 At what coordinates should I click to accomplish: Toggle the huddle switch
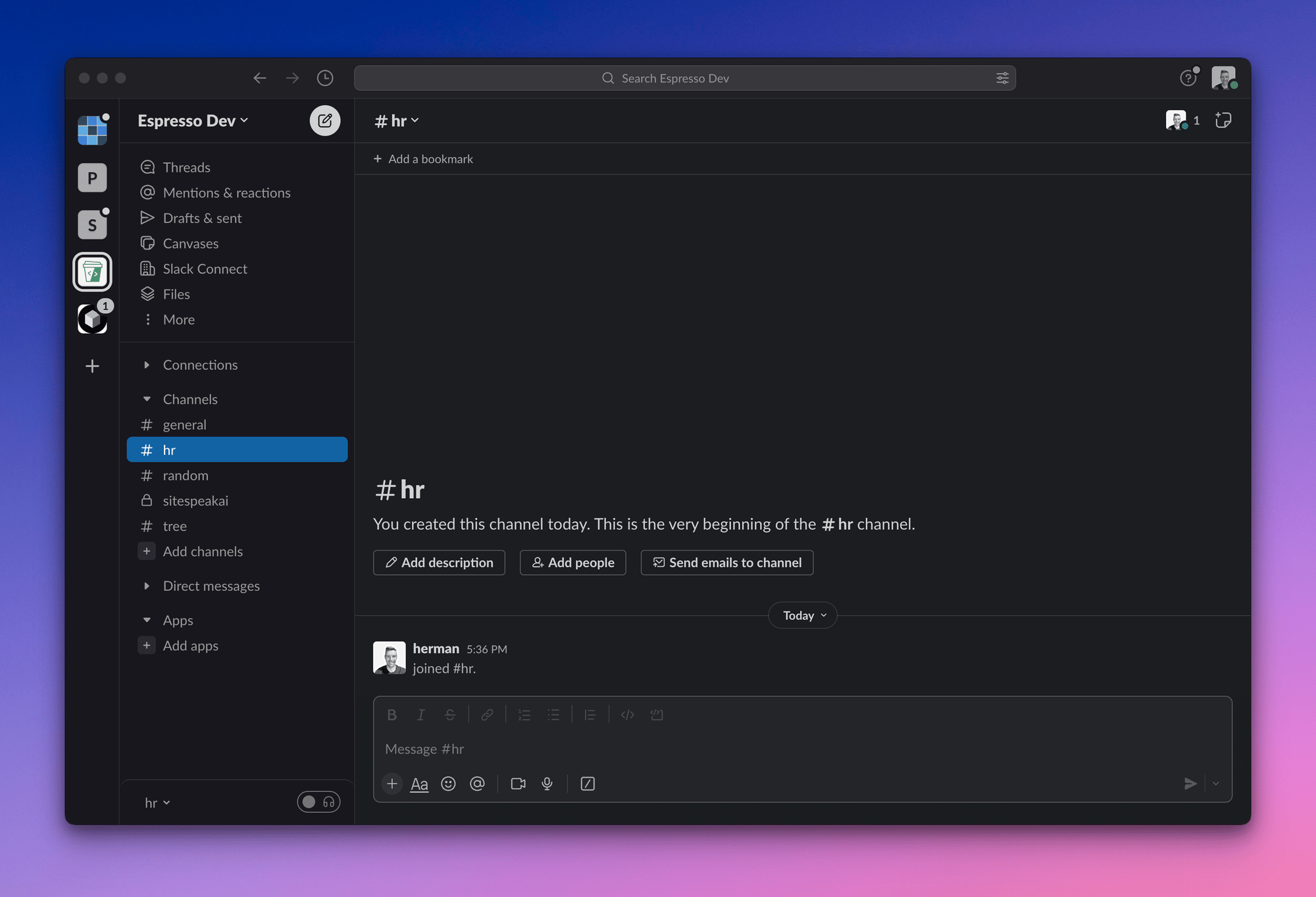click(318, 802)
